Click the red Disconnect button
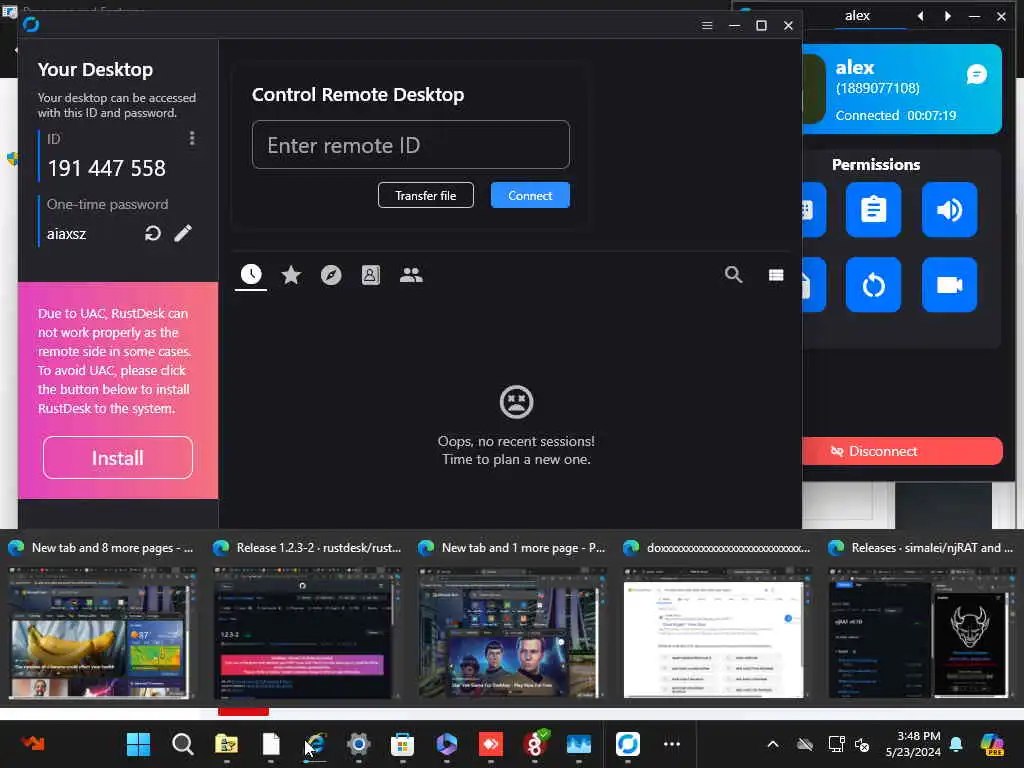1024x768 pixels. [903, 451]
